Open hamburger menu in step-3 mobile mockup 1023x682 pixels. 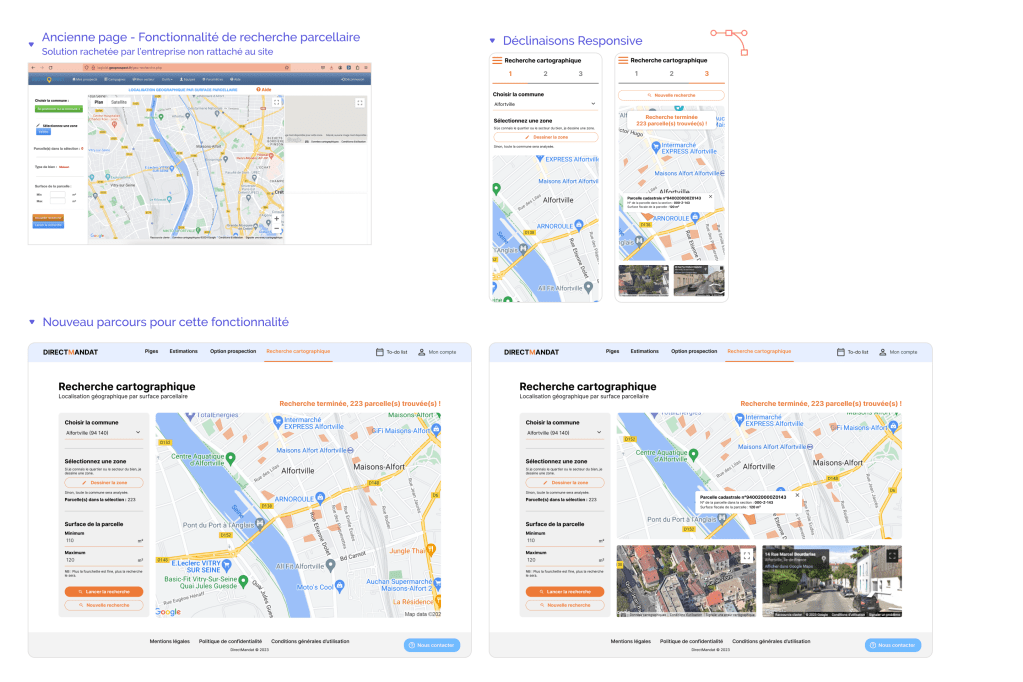[623, 60]
